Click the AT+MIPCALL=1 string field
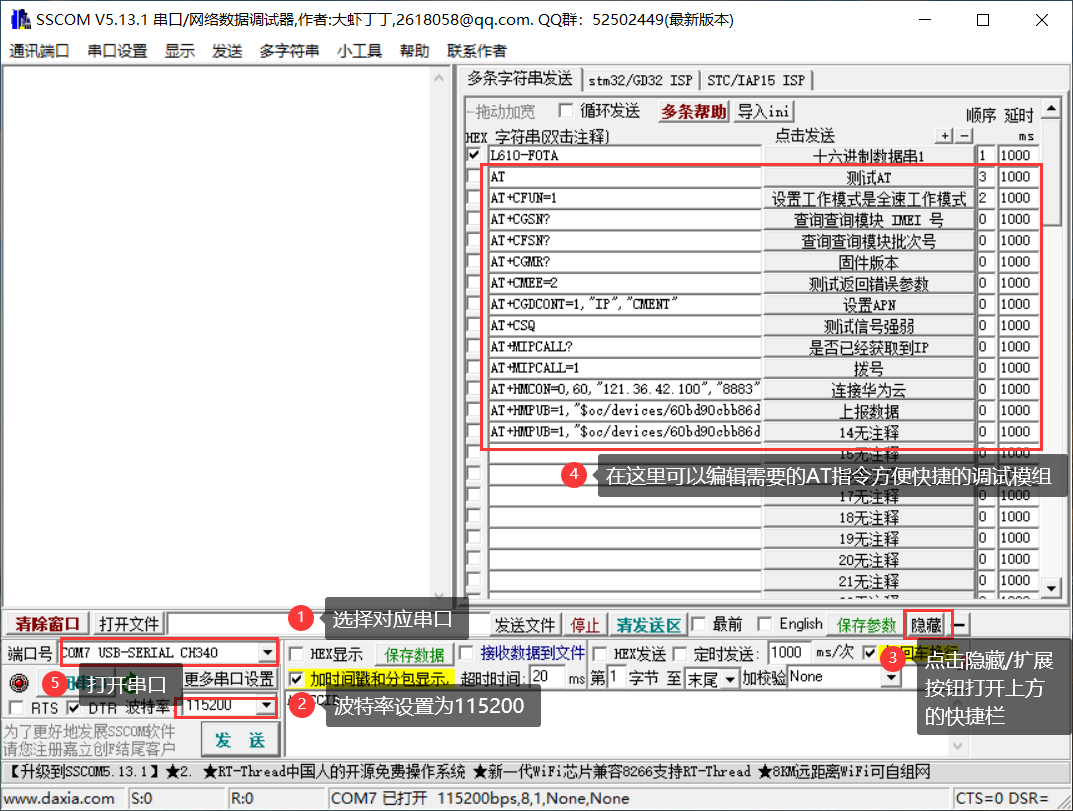Image resolution: width=1073 pixels, height=811 pixels. (625, 368)
